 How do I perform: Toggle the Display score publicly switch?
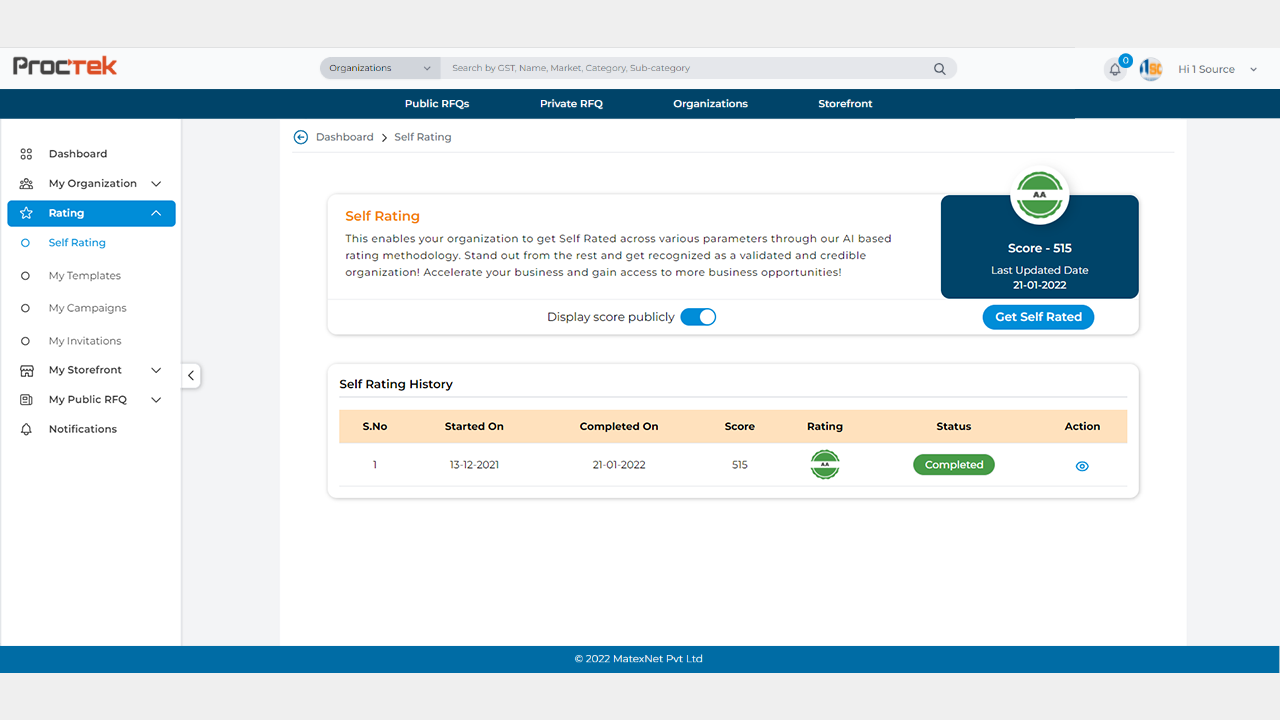tap(698, 317)
